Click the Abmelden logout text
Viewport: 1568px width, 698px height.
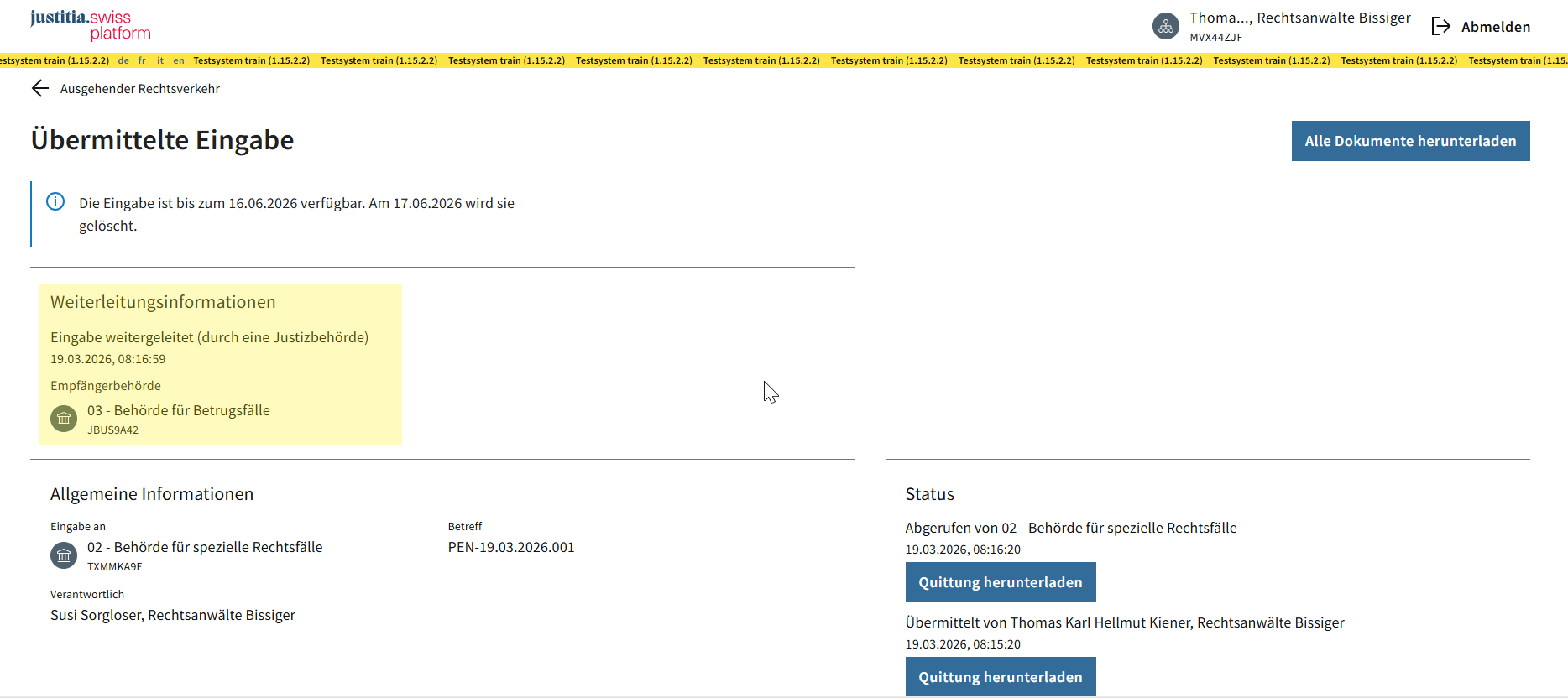click(x=1495, y=27)
